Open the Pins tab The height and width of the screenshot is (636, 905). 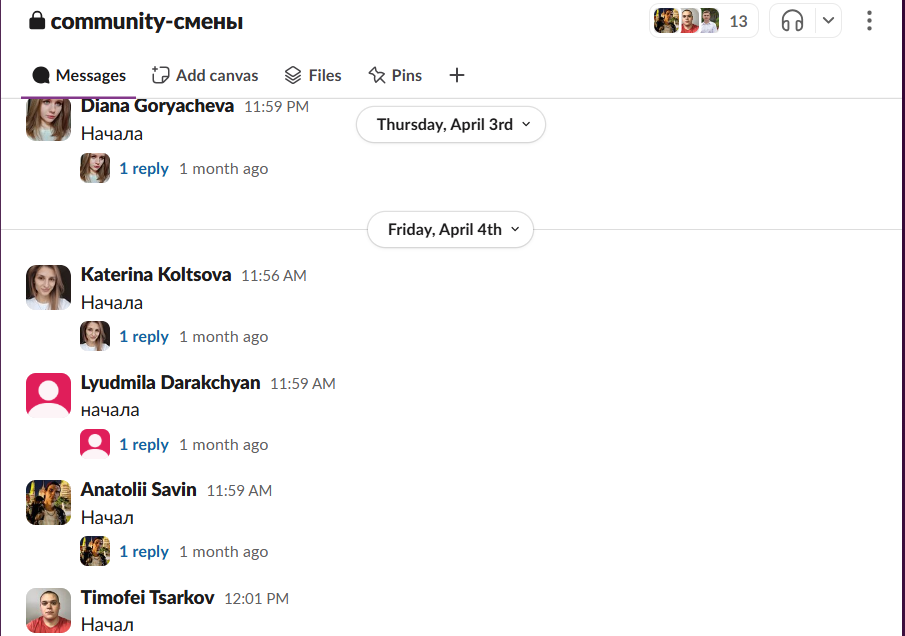click(395, 76)
